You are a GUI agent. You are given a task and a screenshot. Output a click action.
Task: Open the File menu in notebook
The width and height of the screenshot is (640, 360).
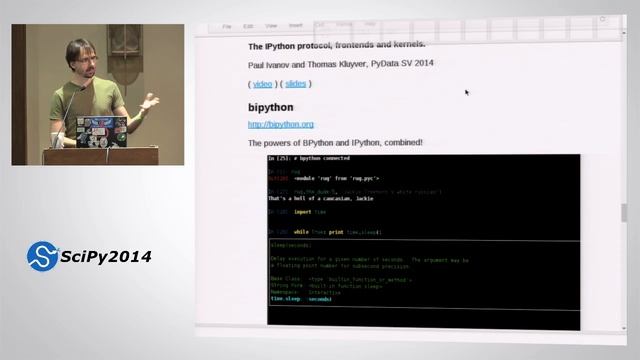[x=227, y=27]
